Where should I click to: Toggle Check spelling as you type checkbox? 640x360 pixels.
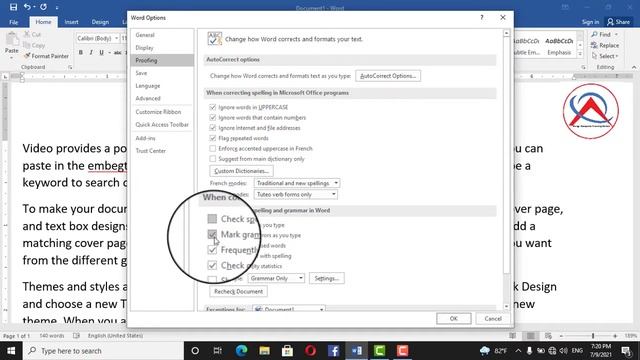tap(212, 219)
